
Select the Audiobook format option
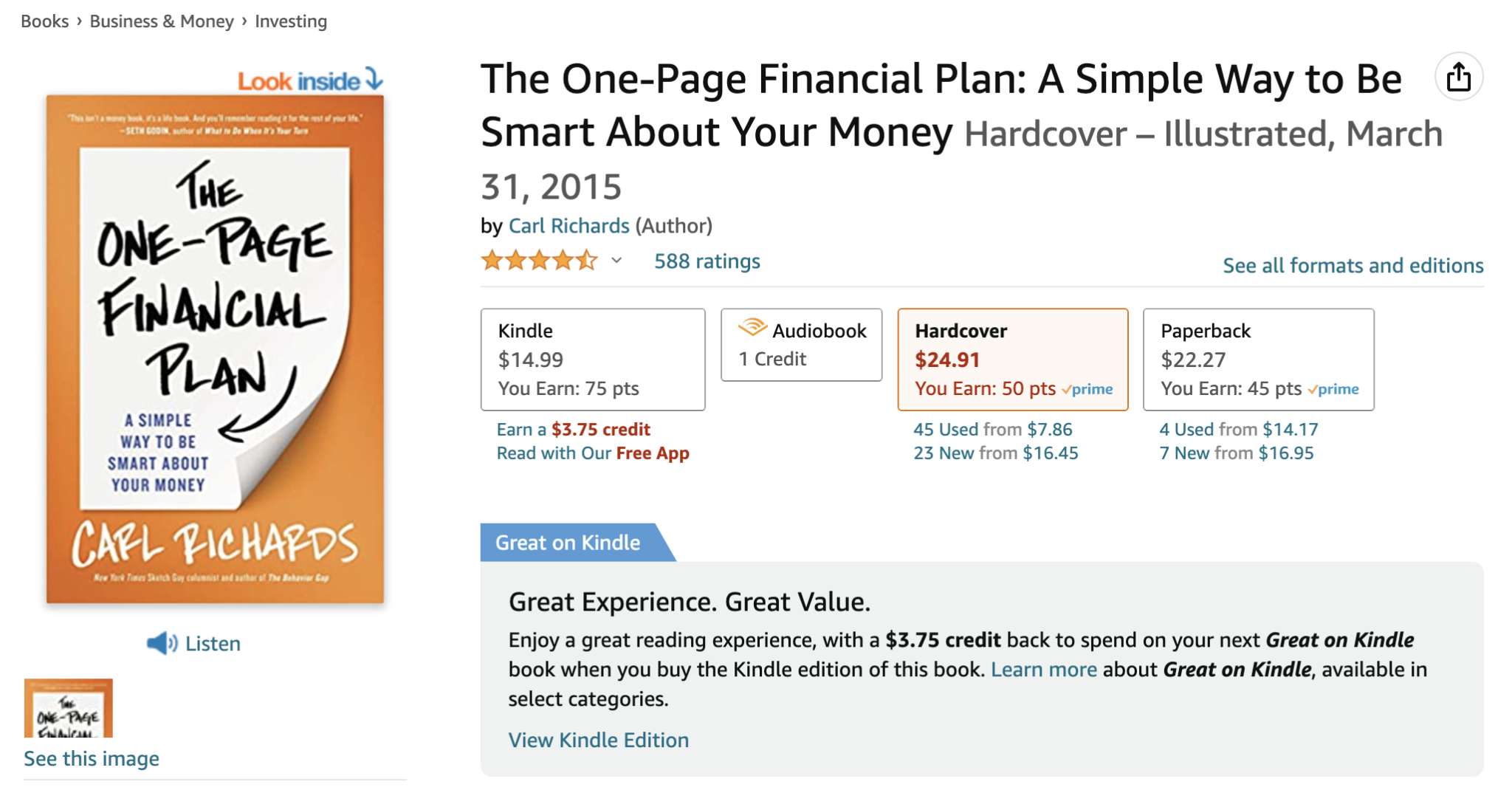(801, 345)
